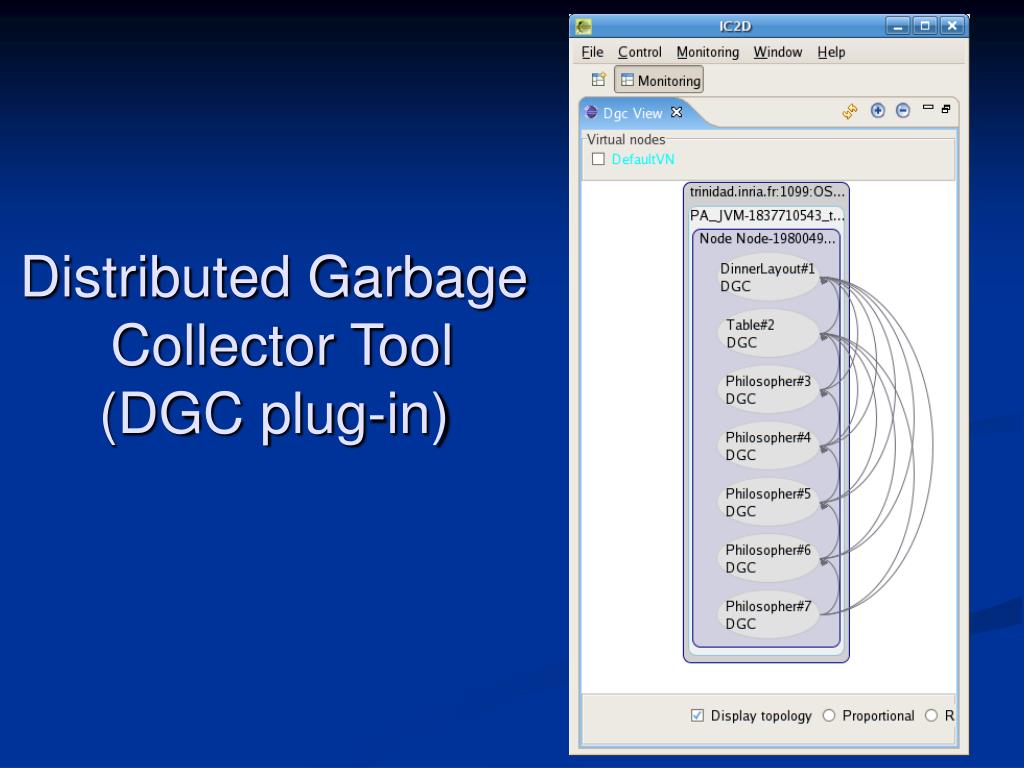Click the DinnerLayout#1 active object
Viewport: 1024px width, 768px height.
767,277
